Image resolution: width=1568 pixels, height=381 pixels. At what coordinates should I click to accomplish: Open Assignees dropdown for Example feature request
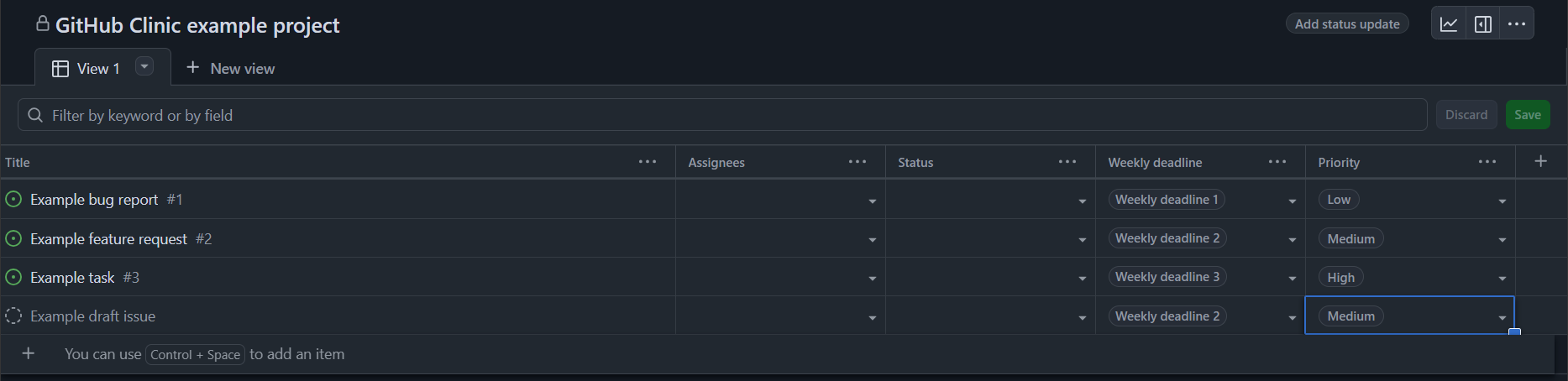click(x=873, y=239)
